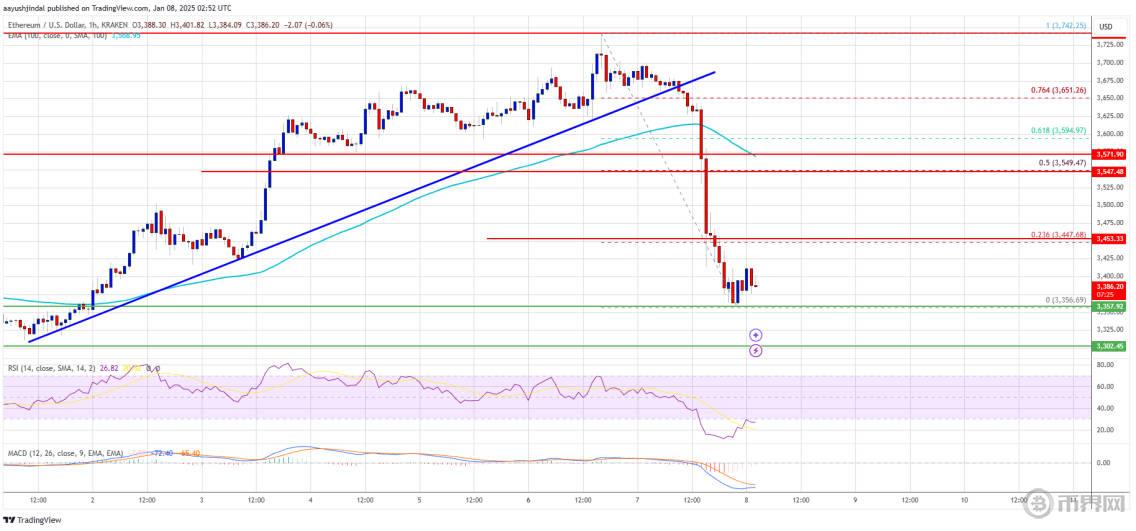This screenshot has height=531, width=1136.
Task: Select the green 3,302.45 support price label
Action: point(1111,346)
